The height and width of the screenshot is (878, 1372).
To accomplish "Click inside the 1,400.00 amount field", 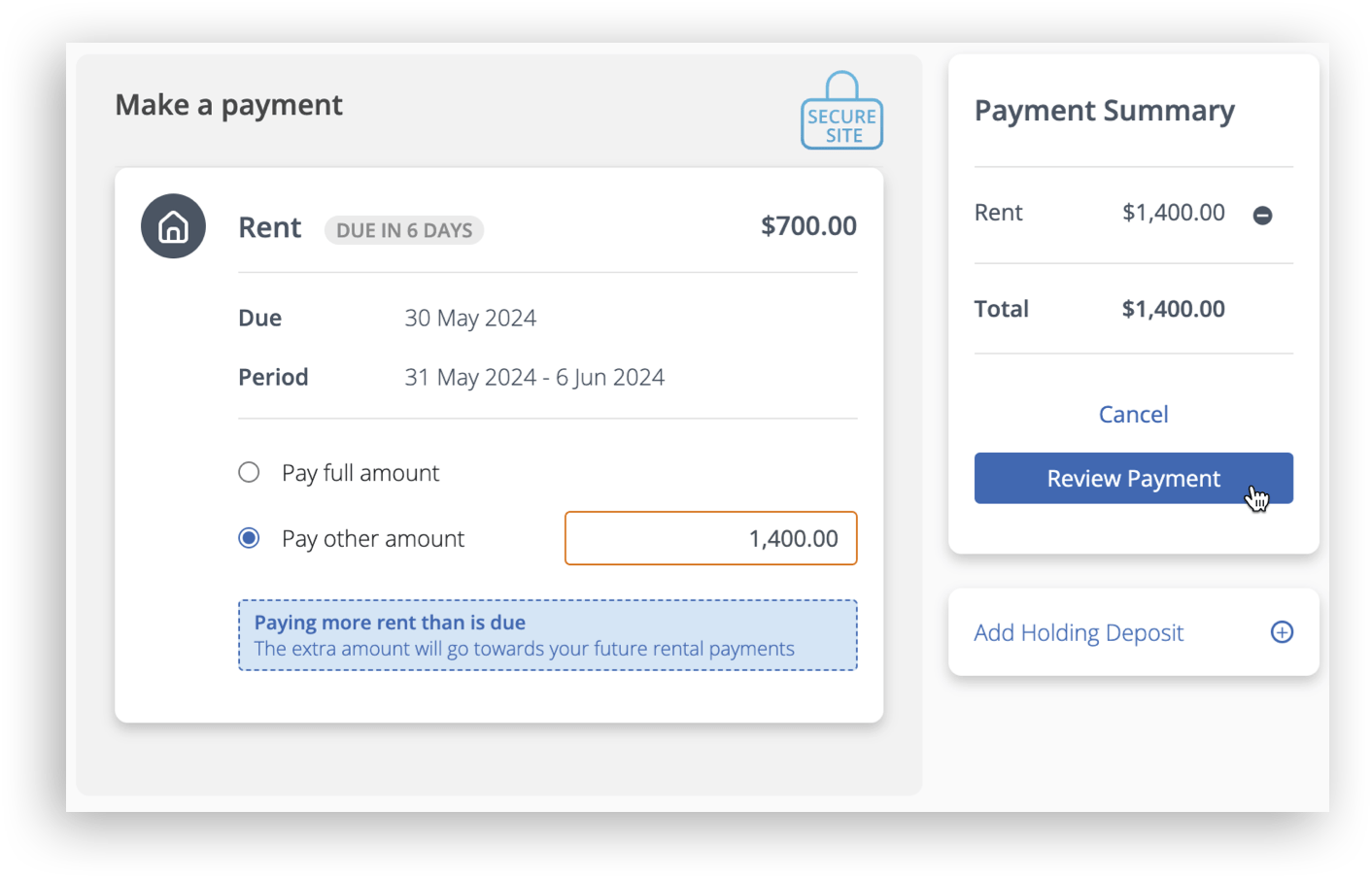I will tap(710, 538).
